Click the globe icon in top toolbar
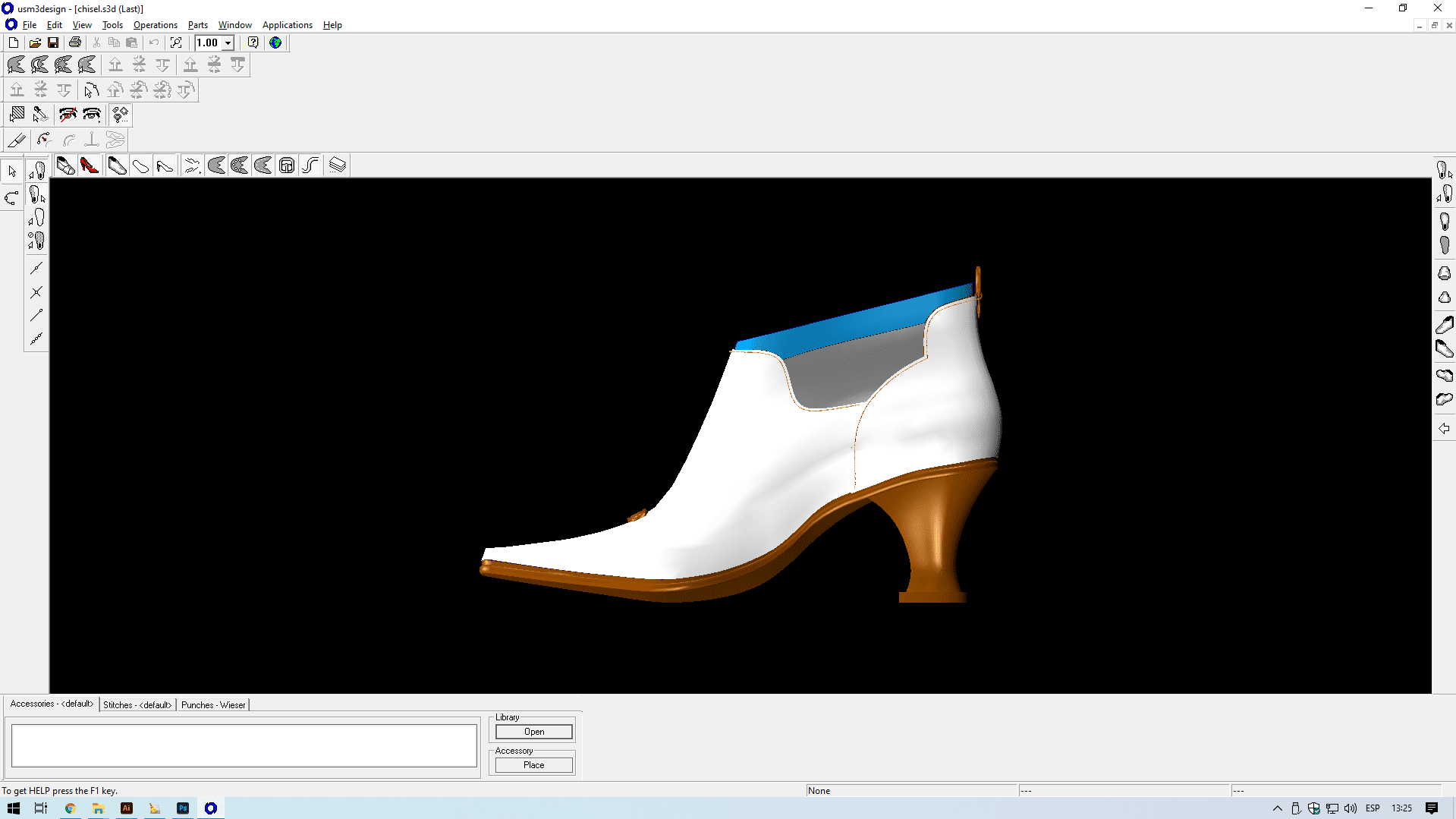This screenshot has height=819, width=1456. point(275,43)
